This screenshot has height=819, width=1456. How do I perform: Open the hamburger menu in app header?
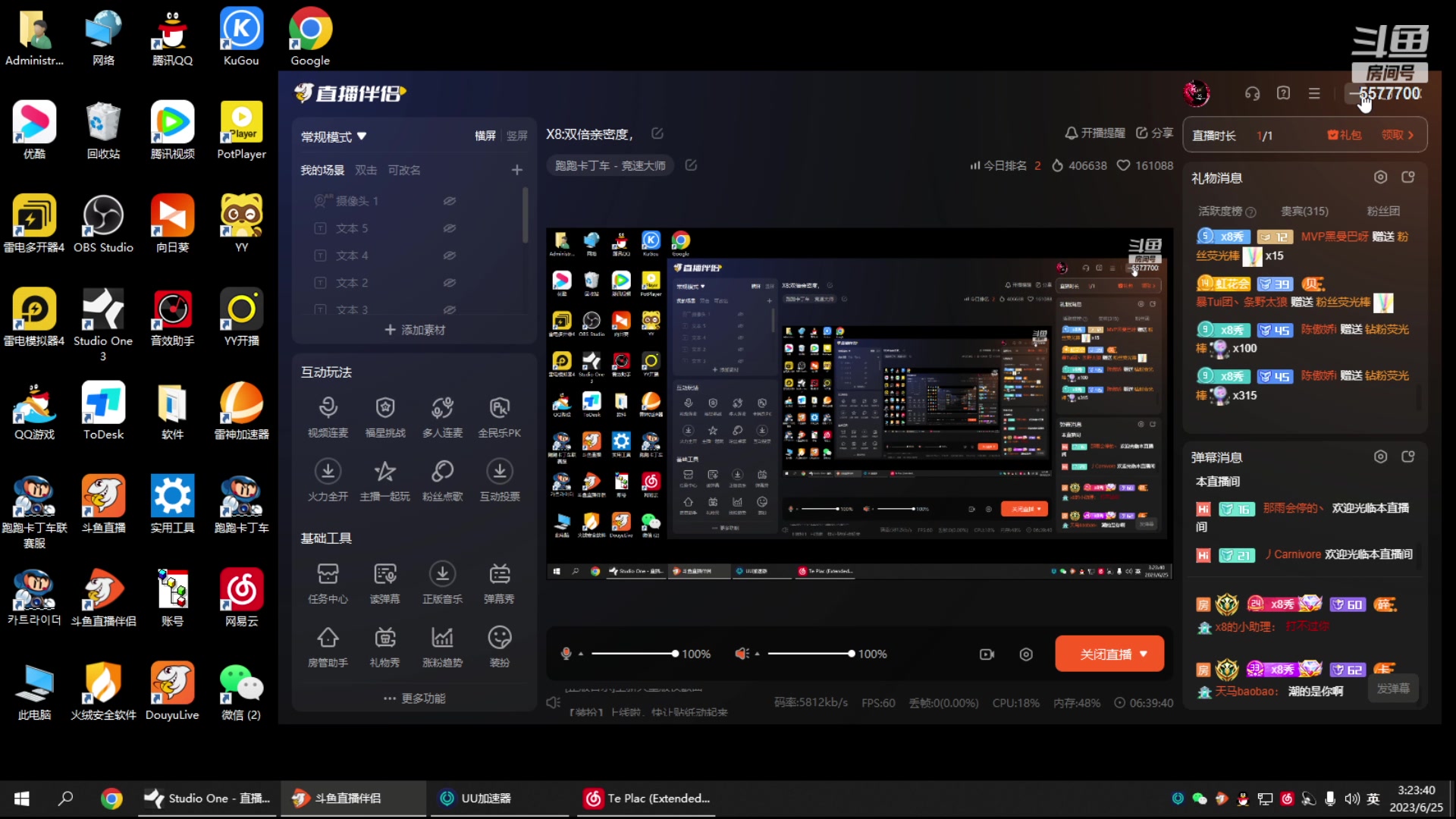(x=1314, y=93)
